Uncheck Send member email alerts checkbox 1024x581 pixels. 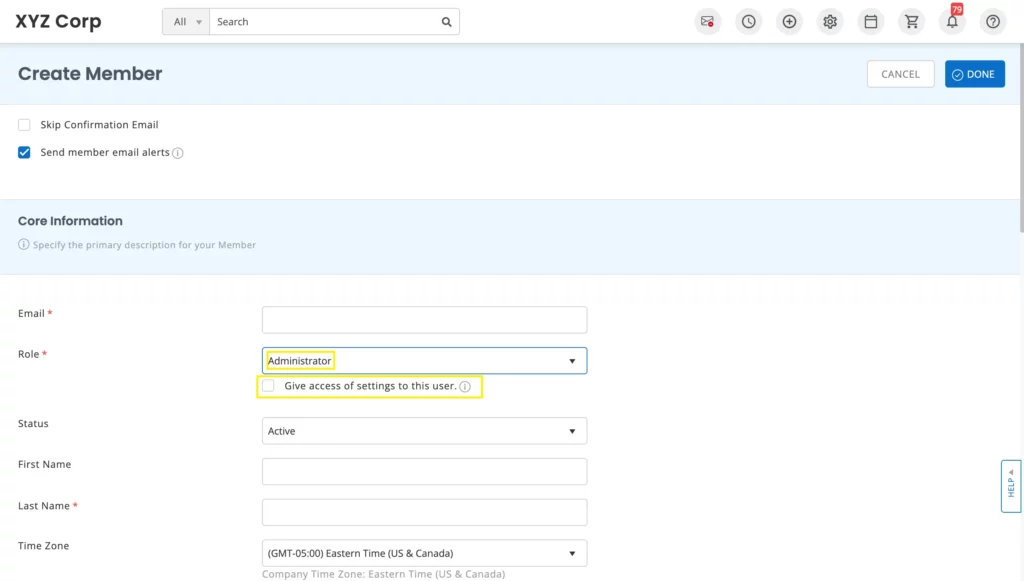(24, 153)
